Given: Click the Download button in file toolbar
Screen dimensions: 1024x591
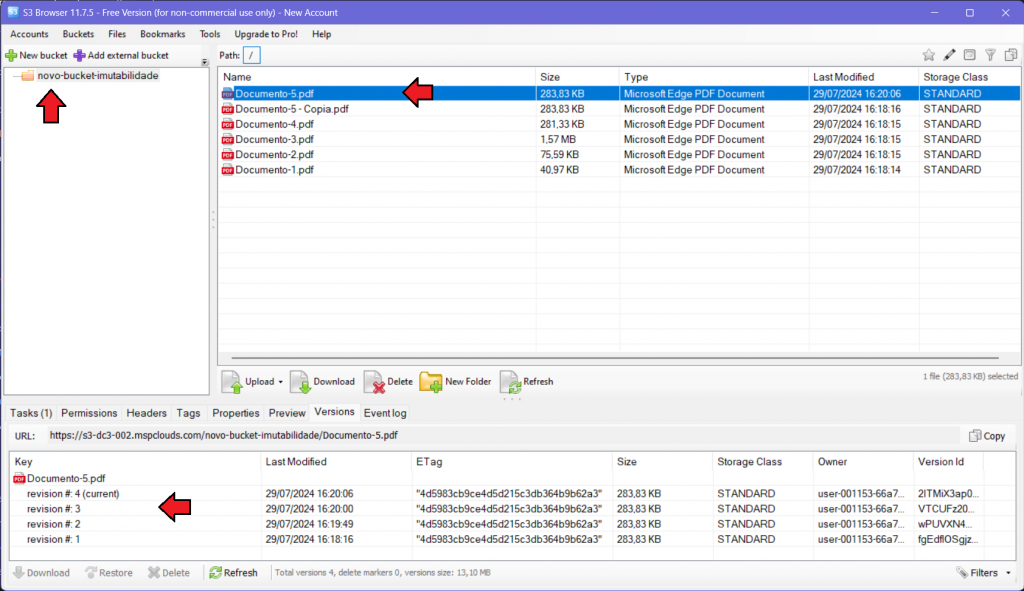Looking at the screenshot, I should [x=323, y=382].
